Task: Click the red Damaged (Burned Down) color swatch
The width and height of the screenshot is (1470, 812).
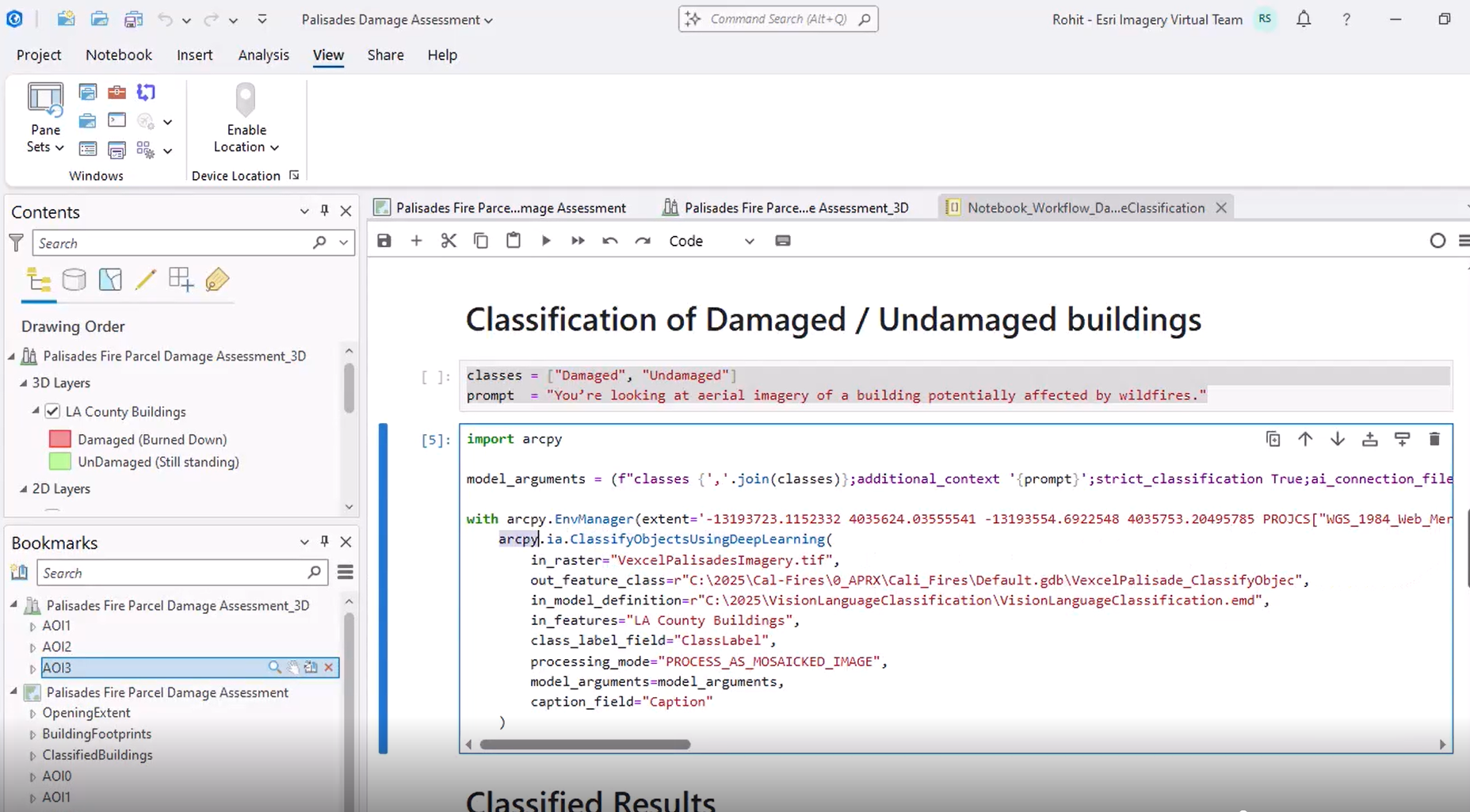Action: (59, 438)
